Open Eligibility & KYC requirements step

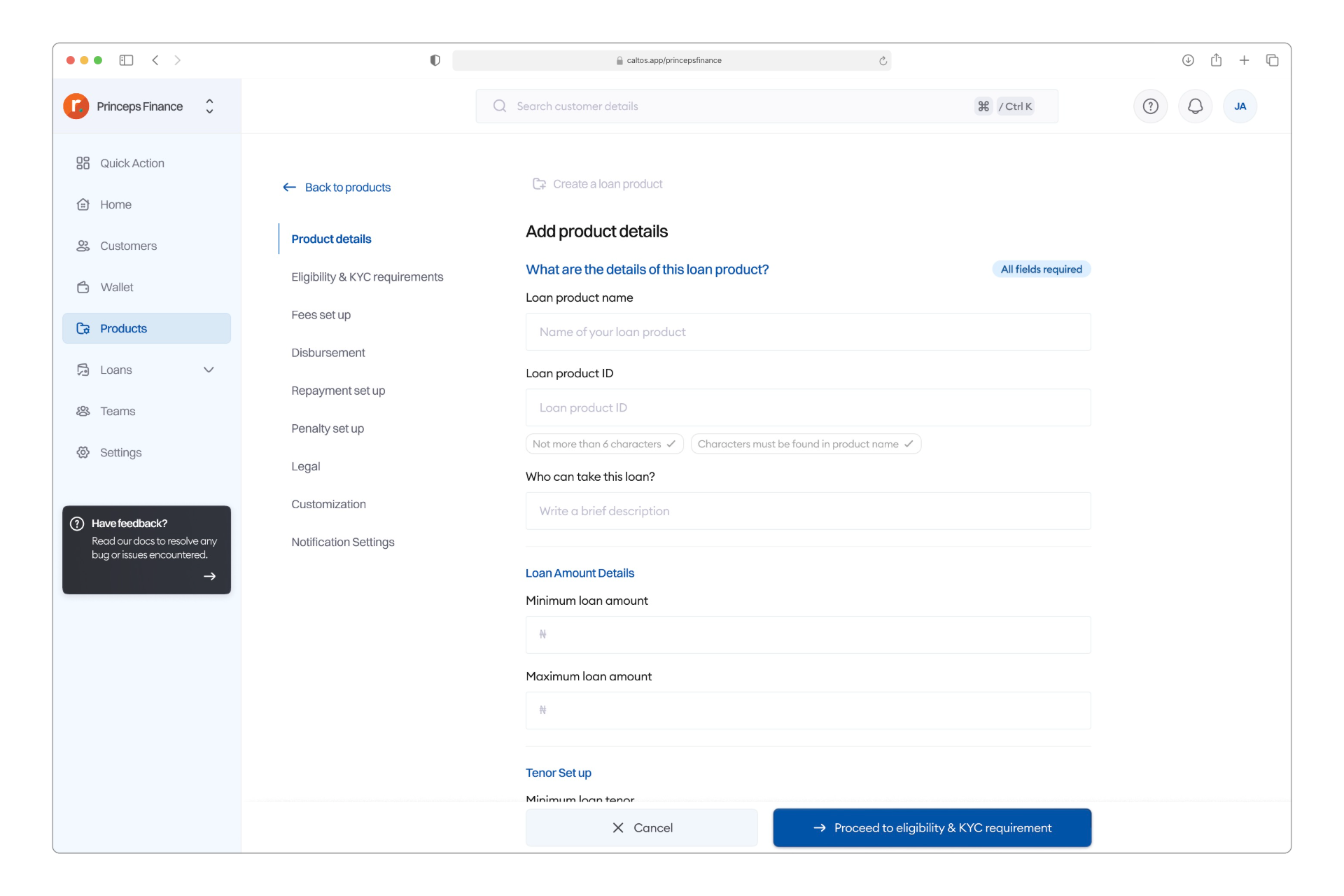click(x=367, y=277)
